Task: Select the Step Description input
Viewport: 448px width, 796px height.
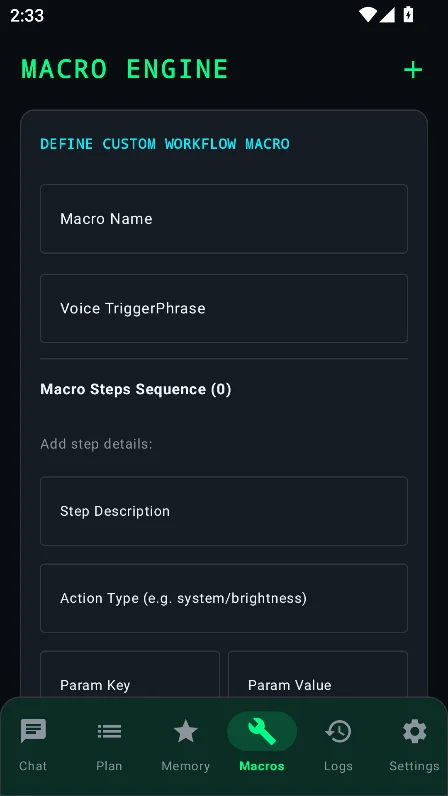Action: [224, 511]
